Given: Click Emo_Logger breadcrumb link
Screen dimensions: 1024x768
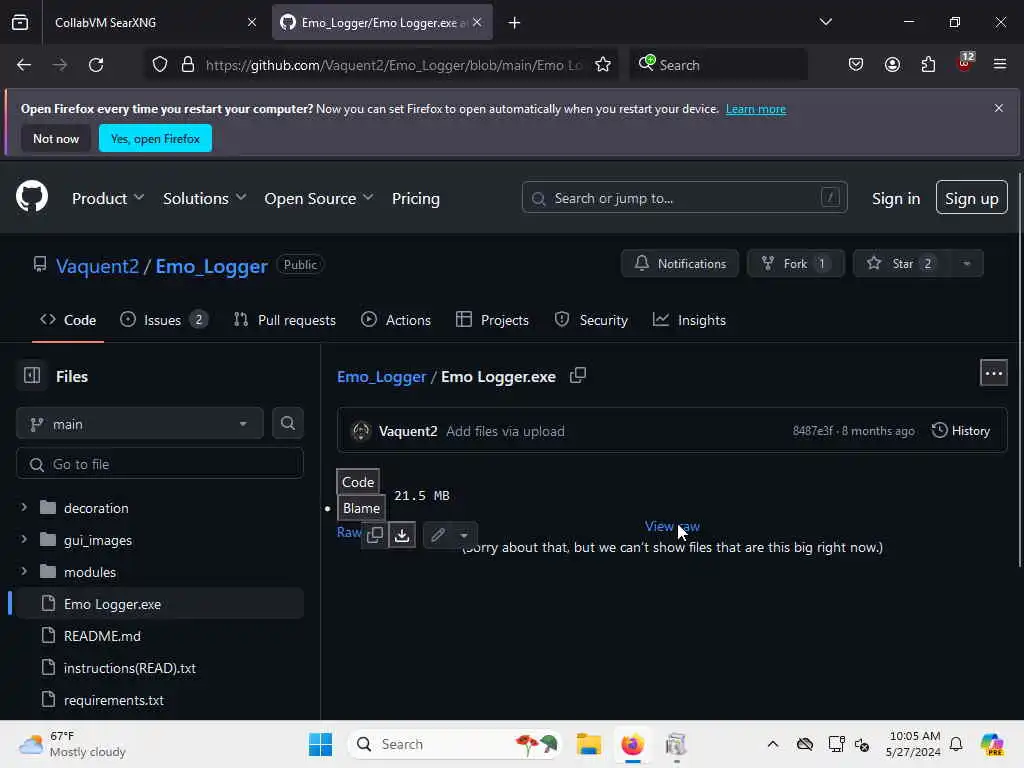Looking at the screenshot, I should point(381,376).
